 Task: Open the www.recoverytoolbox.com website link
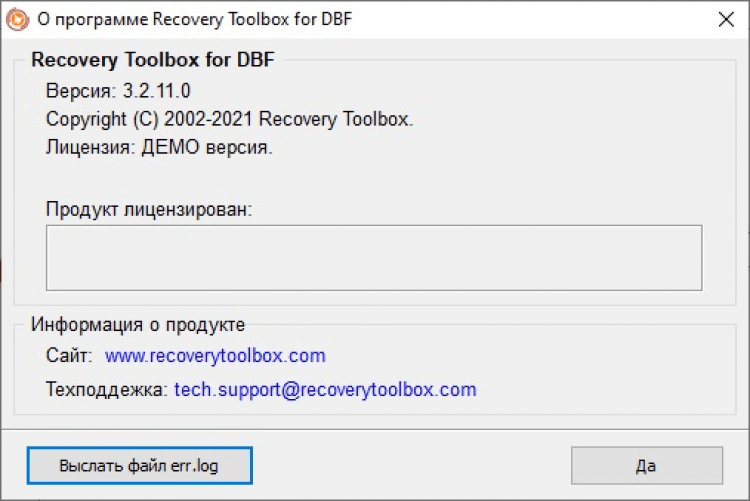coord(215,356)
